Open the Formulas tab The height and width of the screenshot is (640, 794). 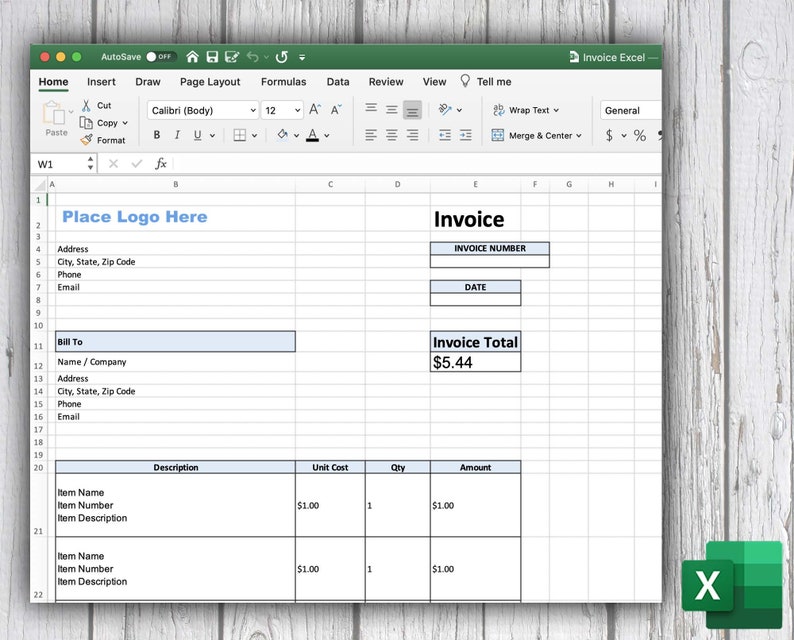click(284, 82)
